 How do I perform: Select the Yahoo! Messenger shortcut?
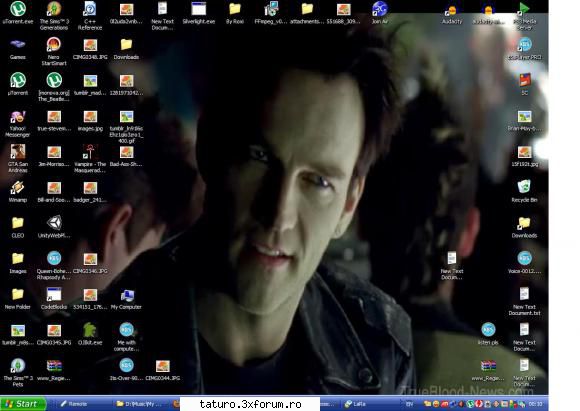(x=18, y=124)
